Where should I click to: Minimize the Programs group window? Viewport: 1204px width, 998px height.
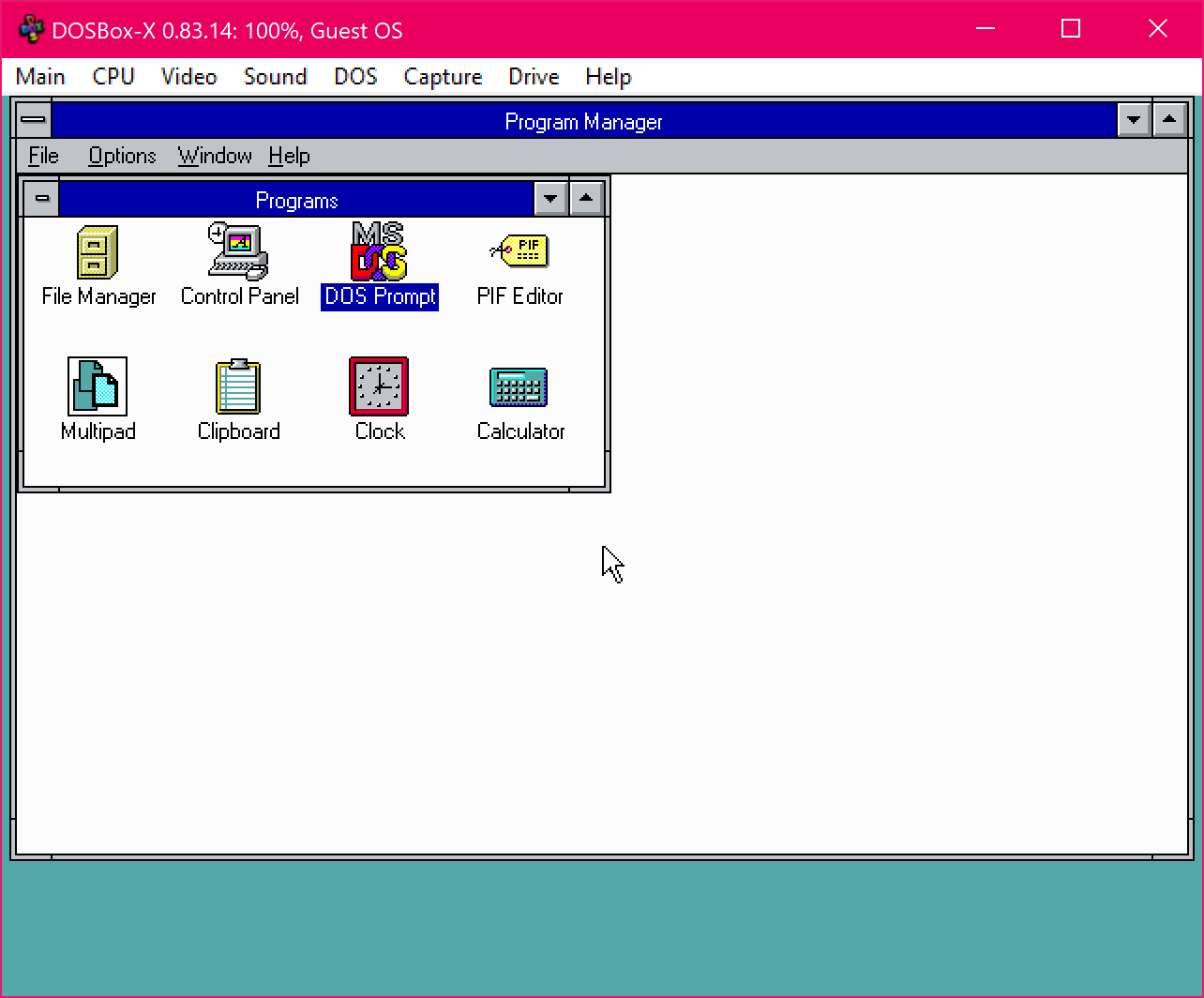(x=550, y=198)
